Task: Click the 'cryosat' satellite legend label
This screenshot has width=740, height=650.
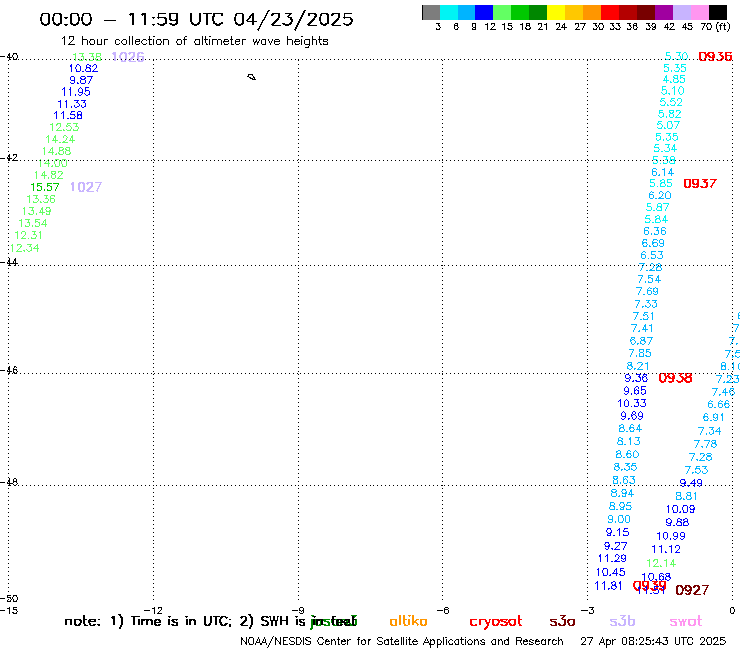Action: [x=496, y=622]
